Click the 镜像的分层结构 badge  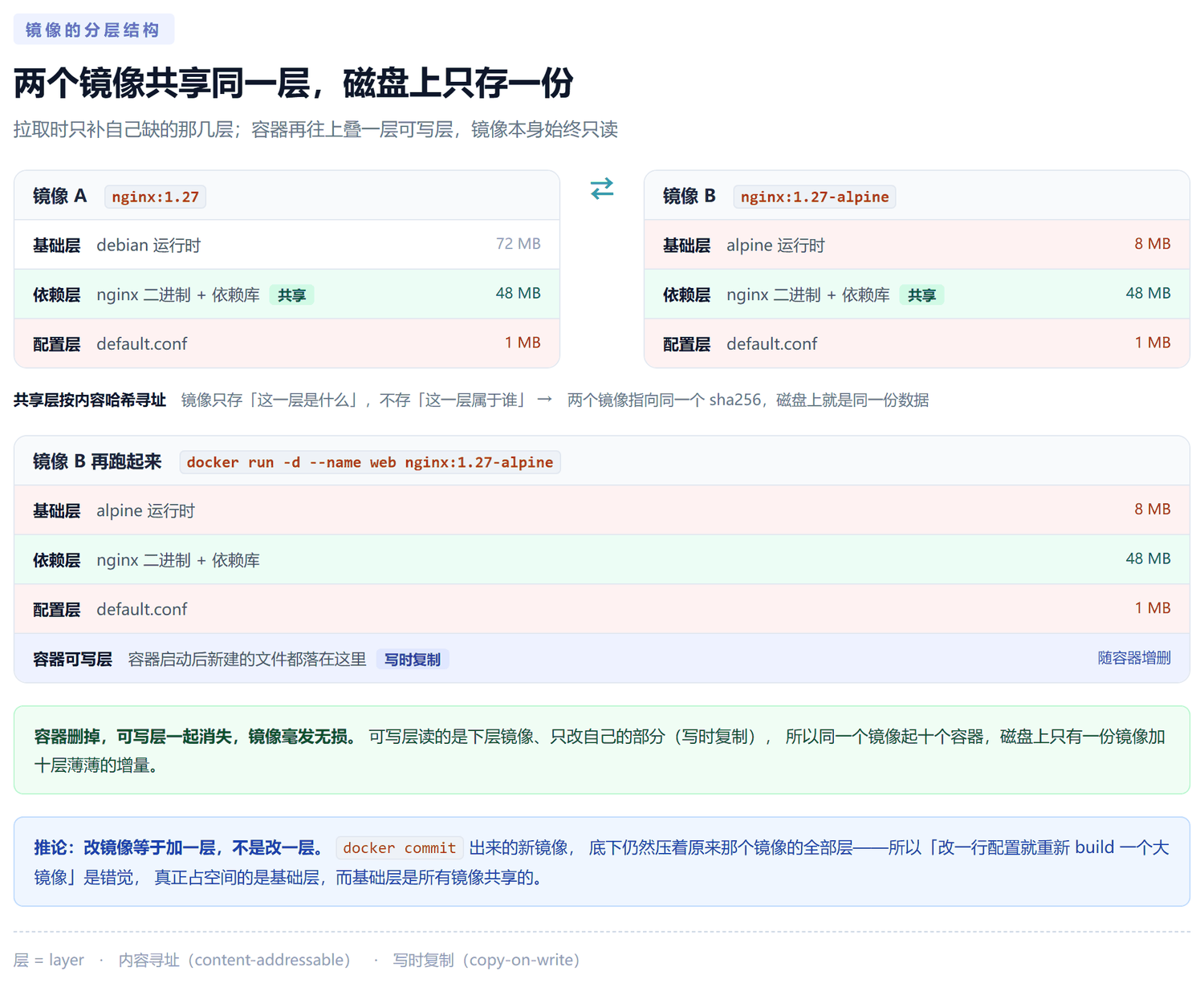pyautogui.click(x=94, y=30)
